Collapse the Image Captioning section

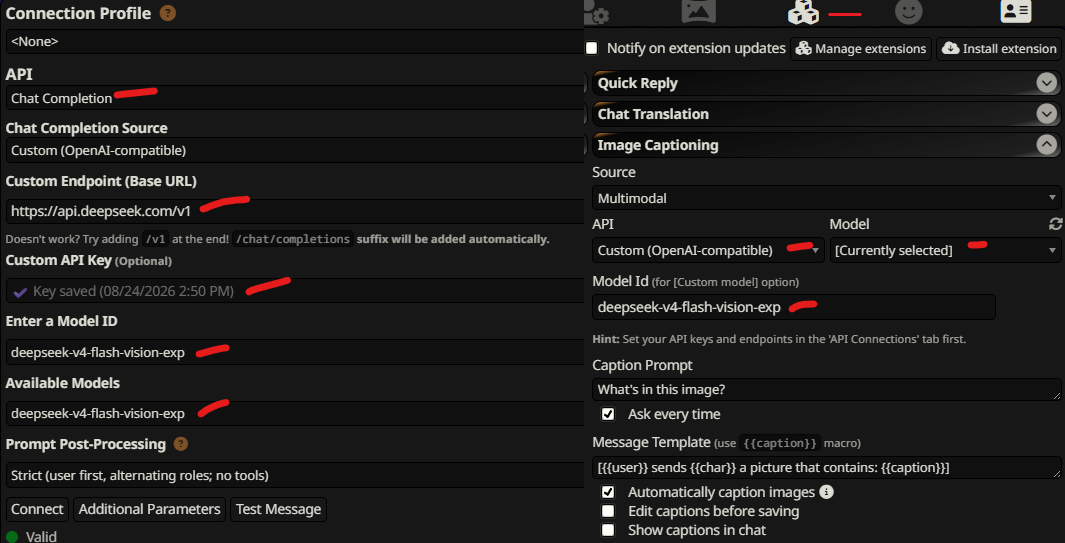[x=827, y=145]
